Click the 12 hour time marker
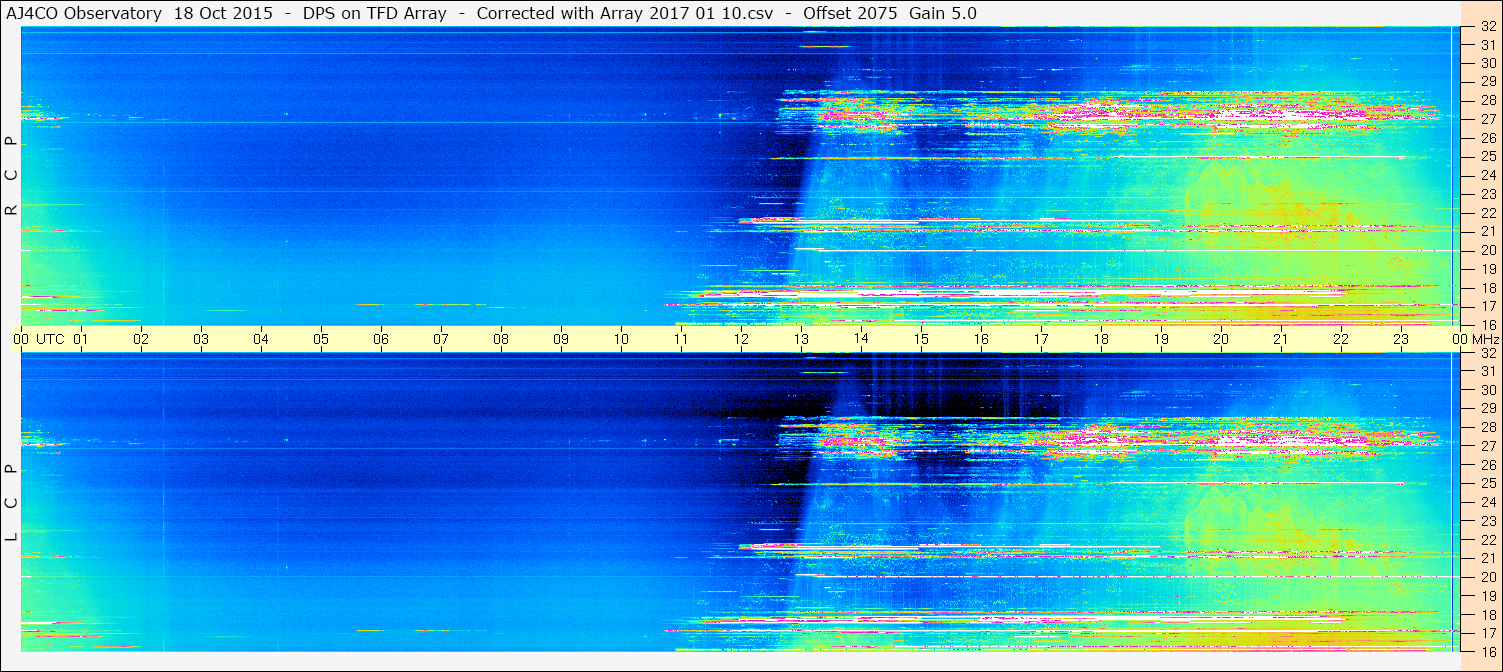 coord(741,339)
